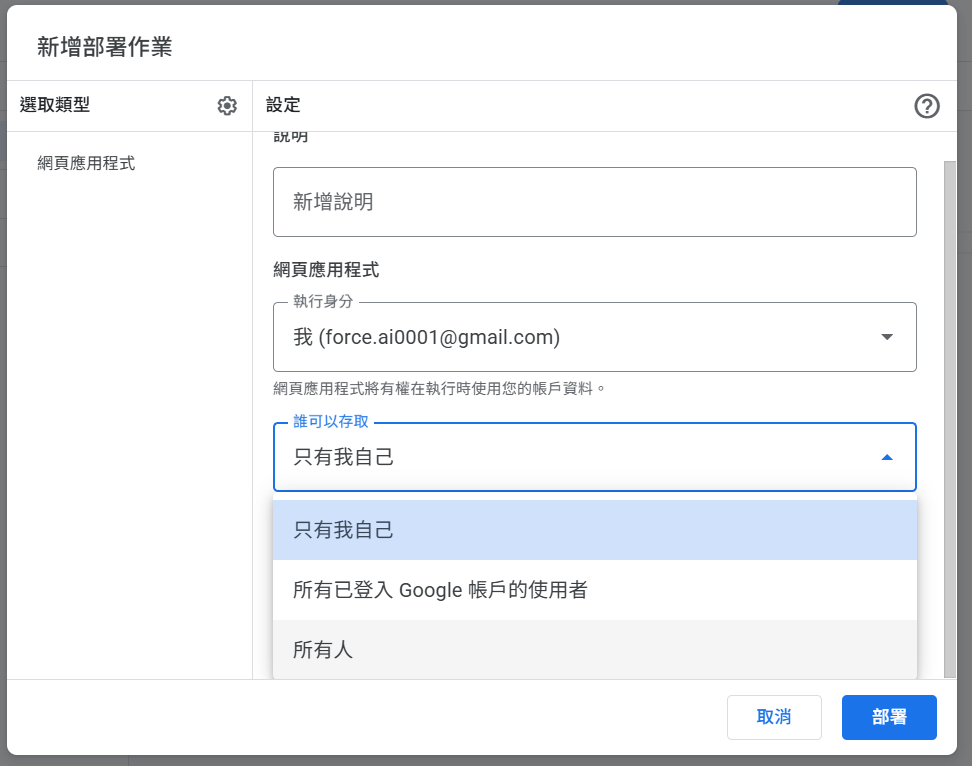Click the 設定 heading
Viewport: 972px width, 766px height.
click(283, 105)
